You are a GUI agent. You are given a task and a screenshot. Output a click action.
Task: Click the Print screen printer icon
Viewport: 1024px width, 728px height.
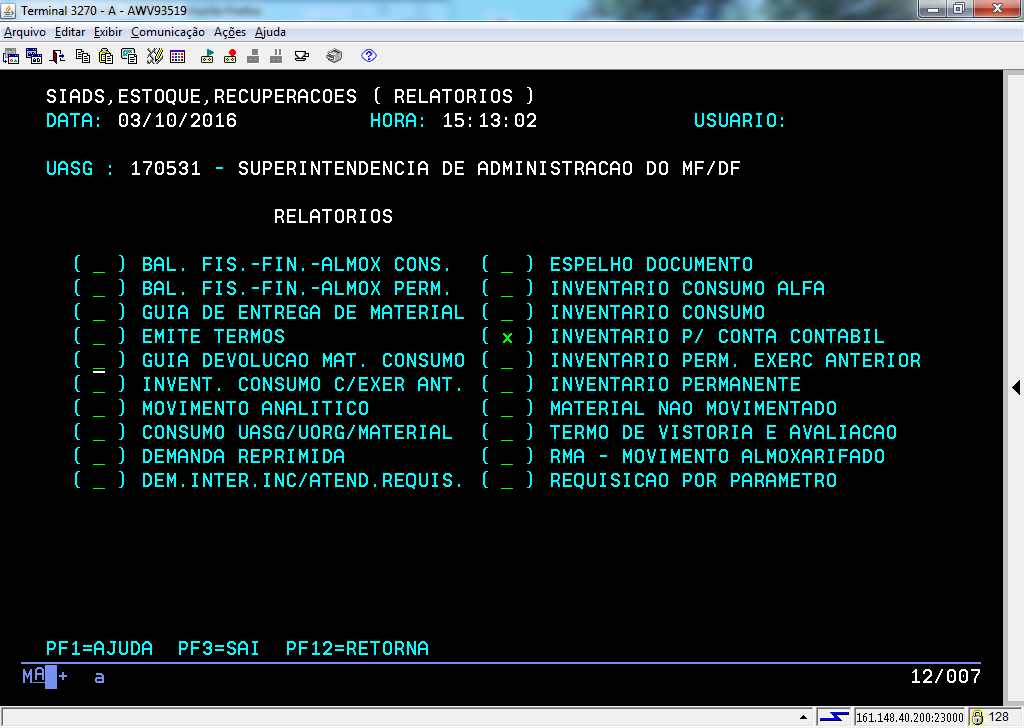(x=334, y=56)
